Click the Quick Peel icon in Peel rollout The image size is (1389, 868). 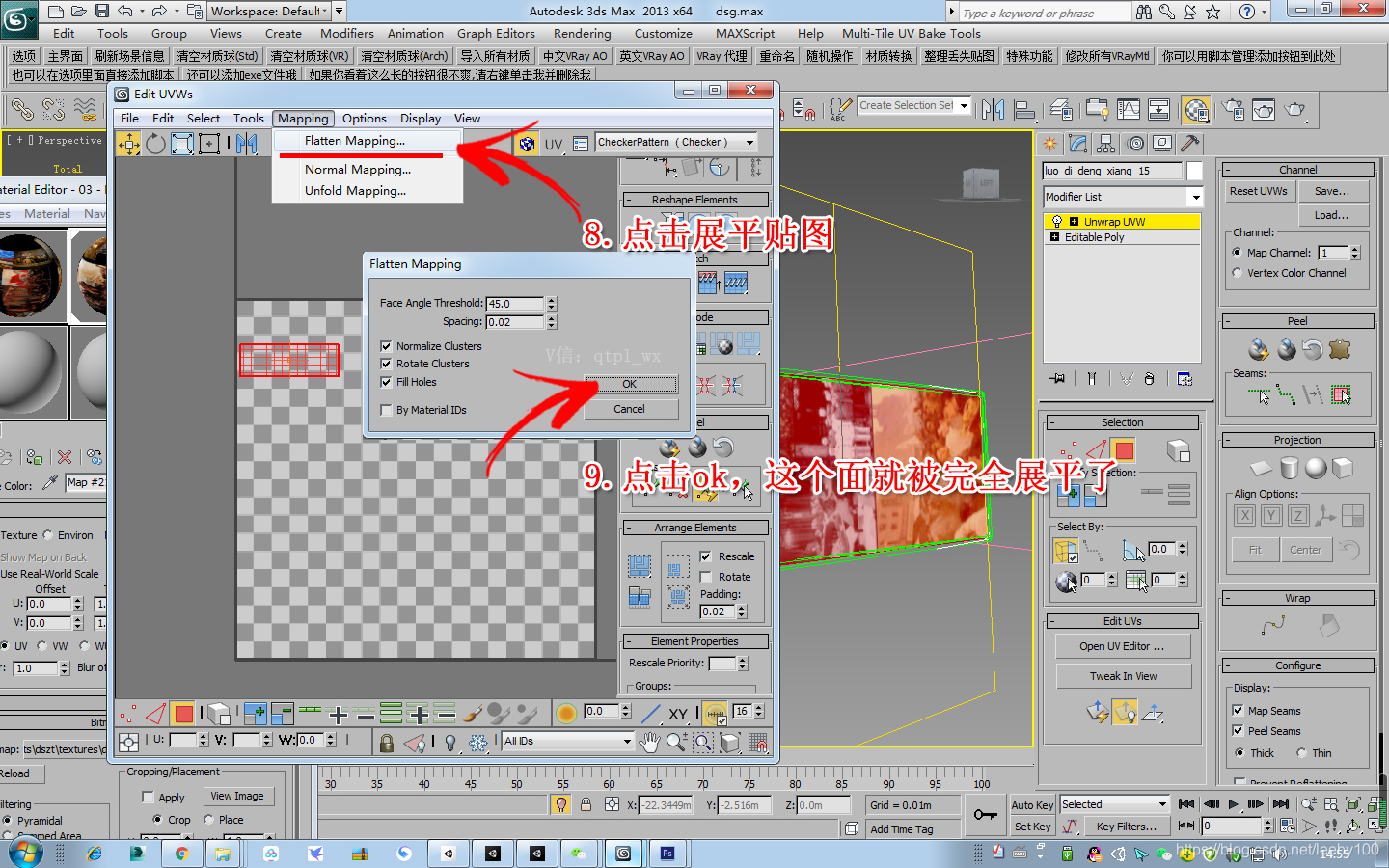[x=1259, y=349]
